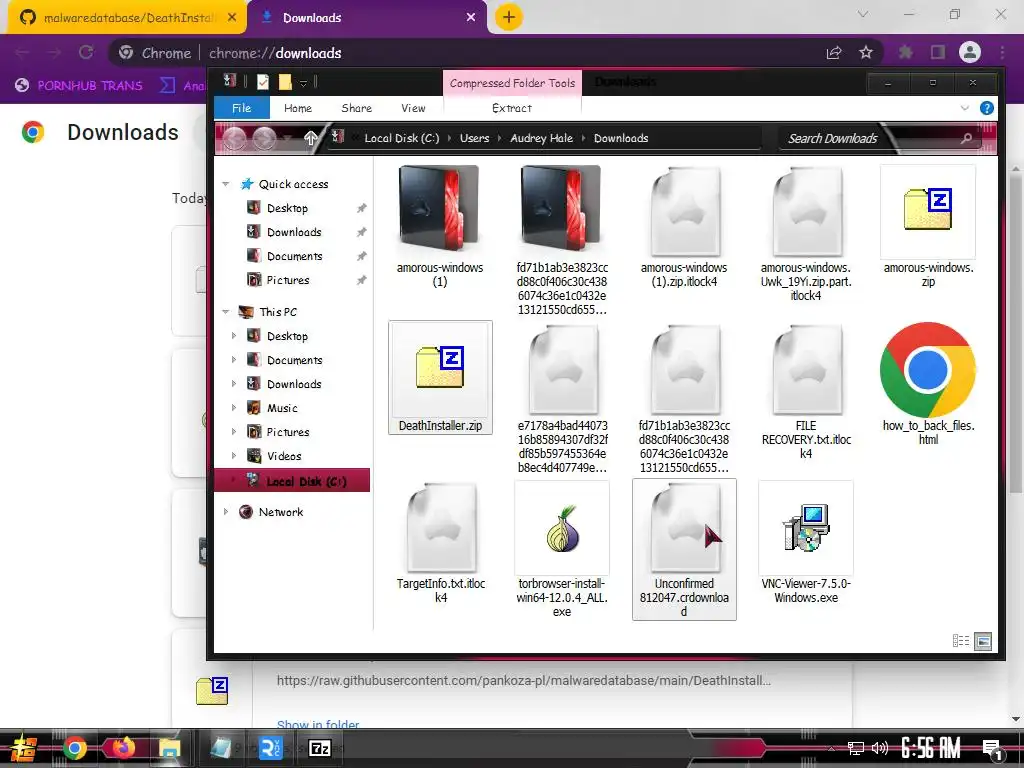Bookmark this page with Chrome star icon
Image resolution: width=1024 pixels, height=768 pixels.
coord(866,52)
